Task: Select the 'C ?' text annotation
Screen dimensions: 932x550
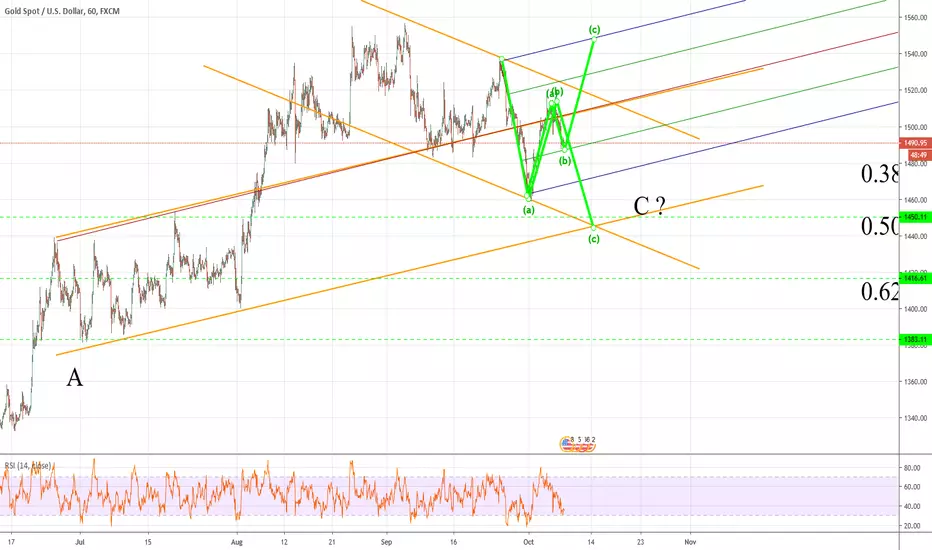Action: coord(649,206)
